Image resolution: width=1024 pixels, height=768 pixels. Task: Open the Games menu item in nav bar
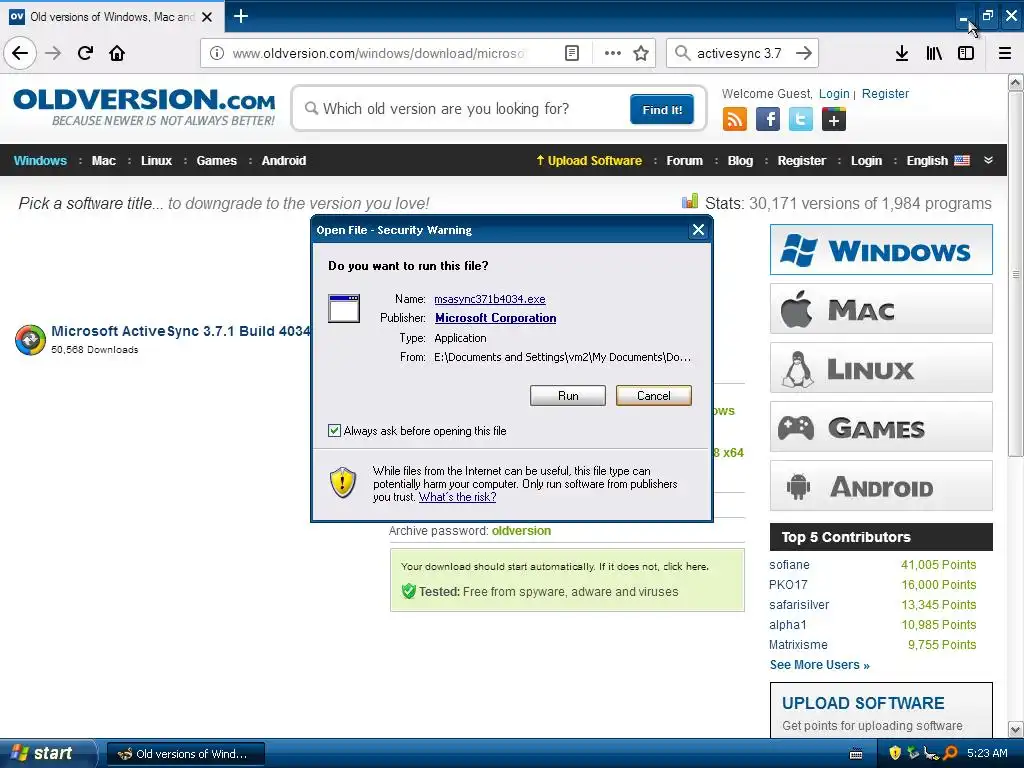click(x=216, y=161)
